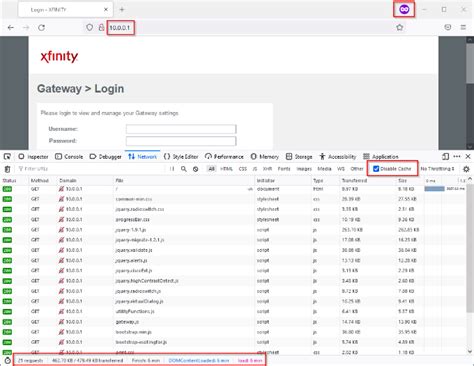Click the xfinity logo

59,57
